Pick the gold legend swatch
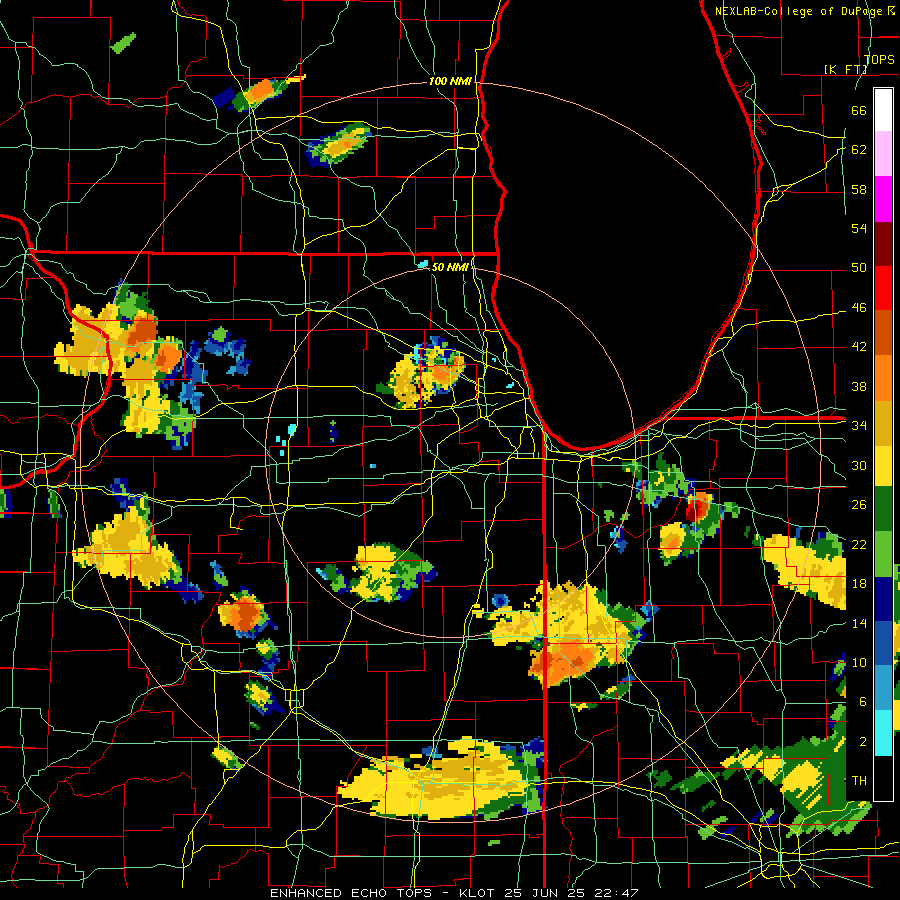 coord(883,422)
